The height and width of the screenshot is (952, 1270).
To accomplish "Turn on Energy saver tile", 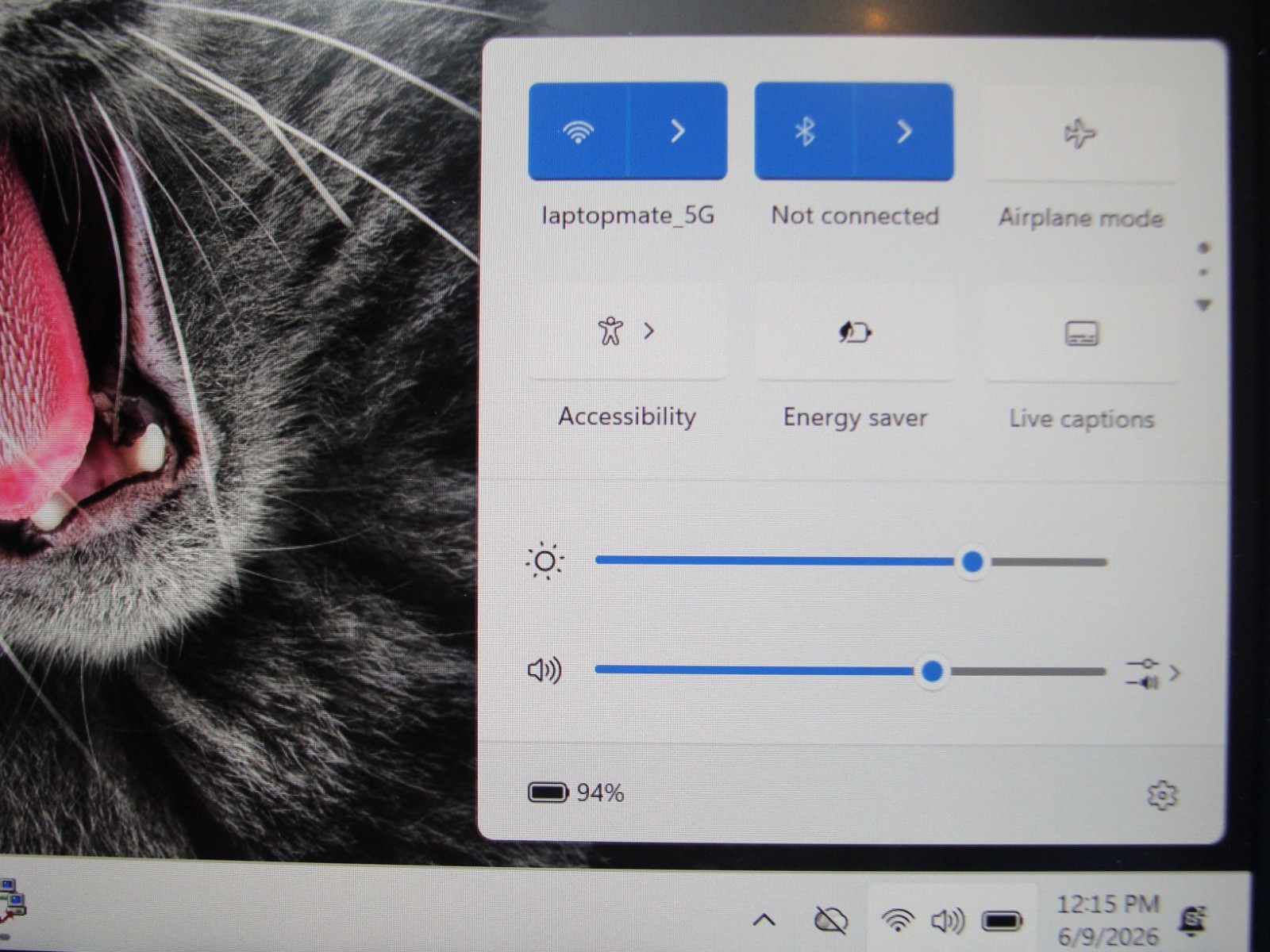I will 855,332.
